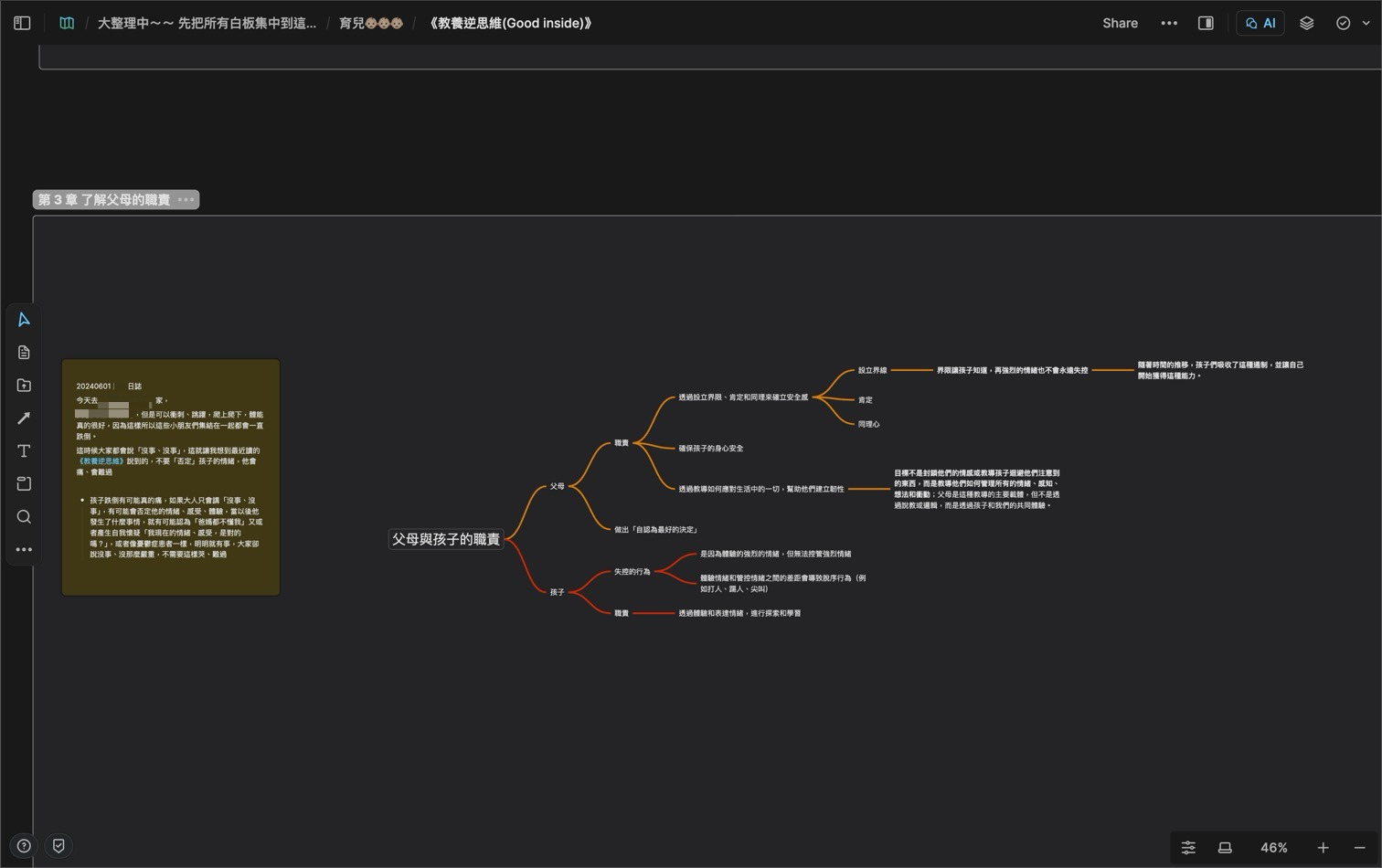Click the Share button
The height and width of the screenshot is (868, 1382).
pyautogui.click(x=1120, y=23)
